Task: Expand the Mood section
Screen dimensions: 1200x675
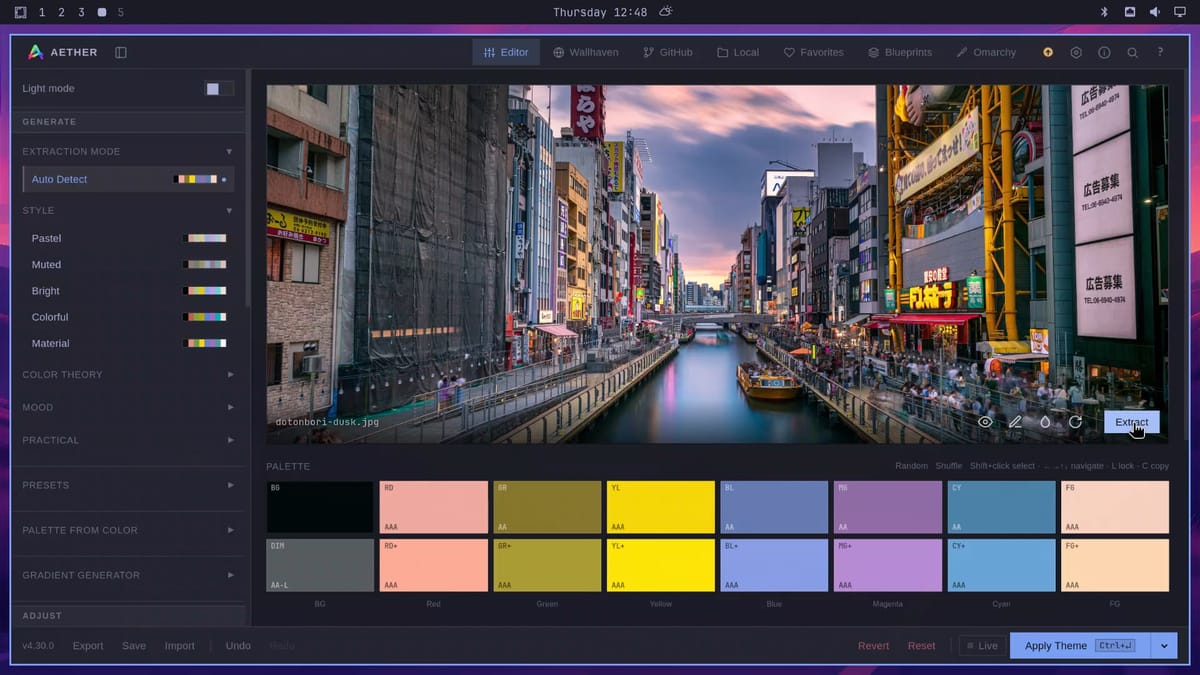Action: (x=129, y=407)
